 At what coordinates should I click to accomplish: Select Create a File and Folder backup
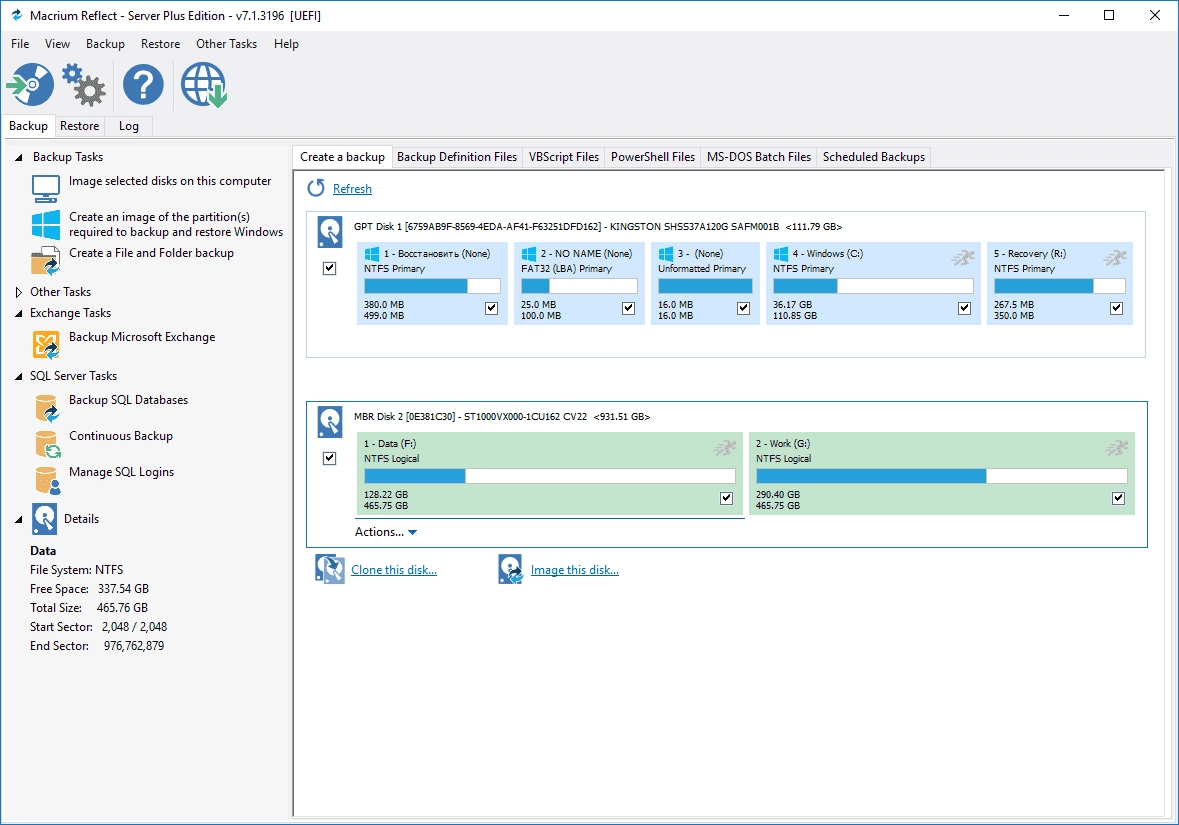point(151,253)
